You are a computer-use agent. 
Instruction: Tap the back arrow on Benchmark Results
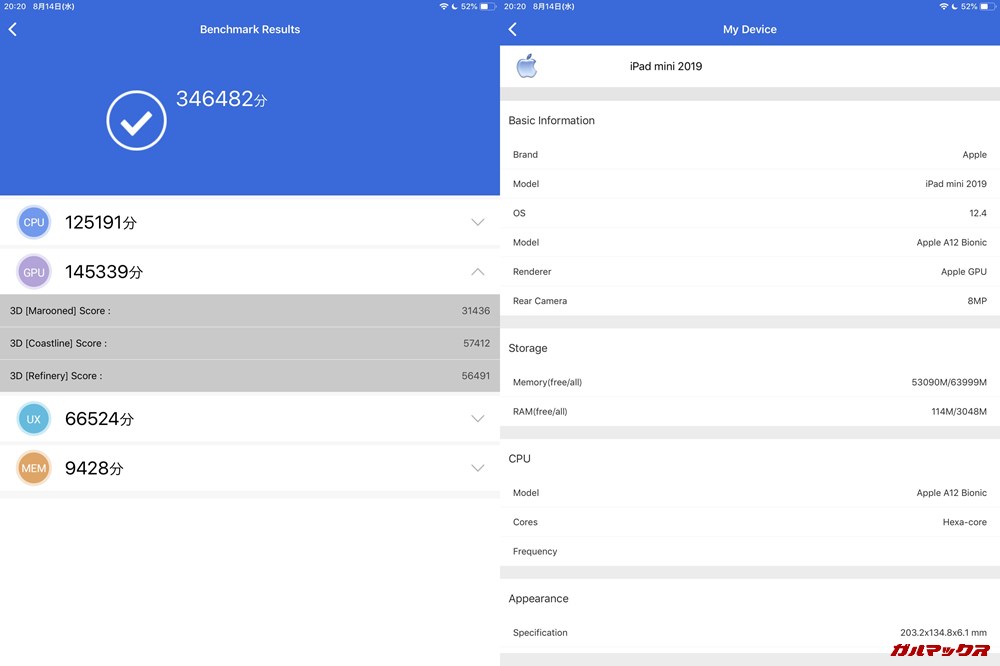click(12, 29)
